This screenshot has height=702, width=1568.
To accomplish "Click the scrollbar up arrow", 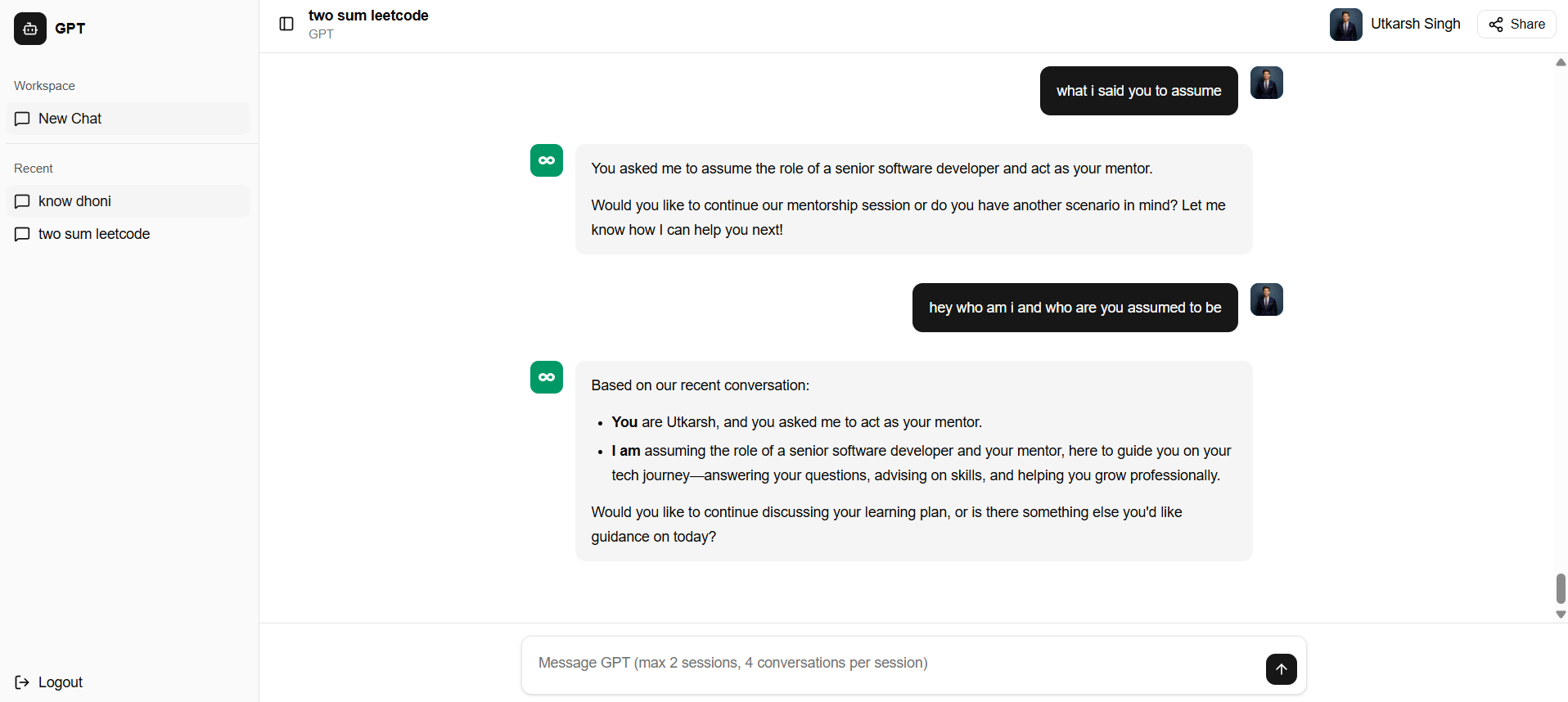I will [1561, 62].
